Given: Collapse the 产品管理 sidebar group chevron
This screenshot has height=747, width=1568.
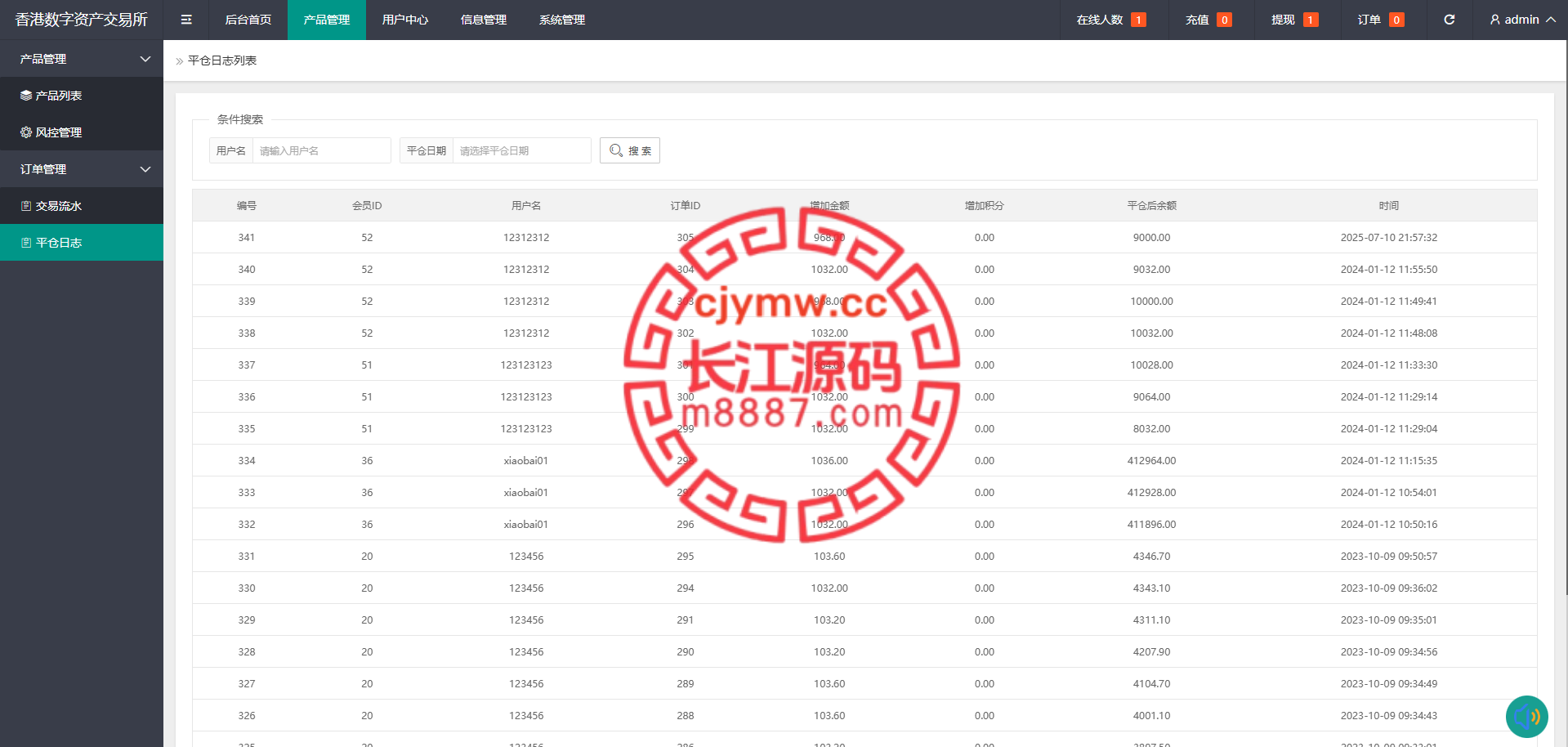Looking at the screenshot, I should [145, 59].
